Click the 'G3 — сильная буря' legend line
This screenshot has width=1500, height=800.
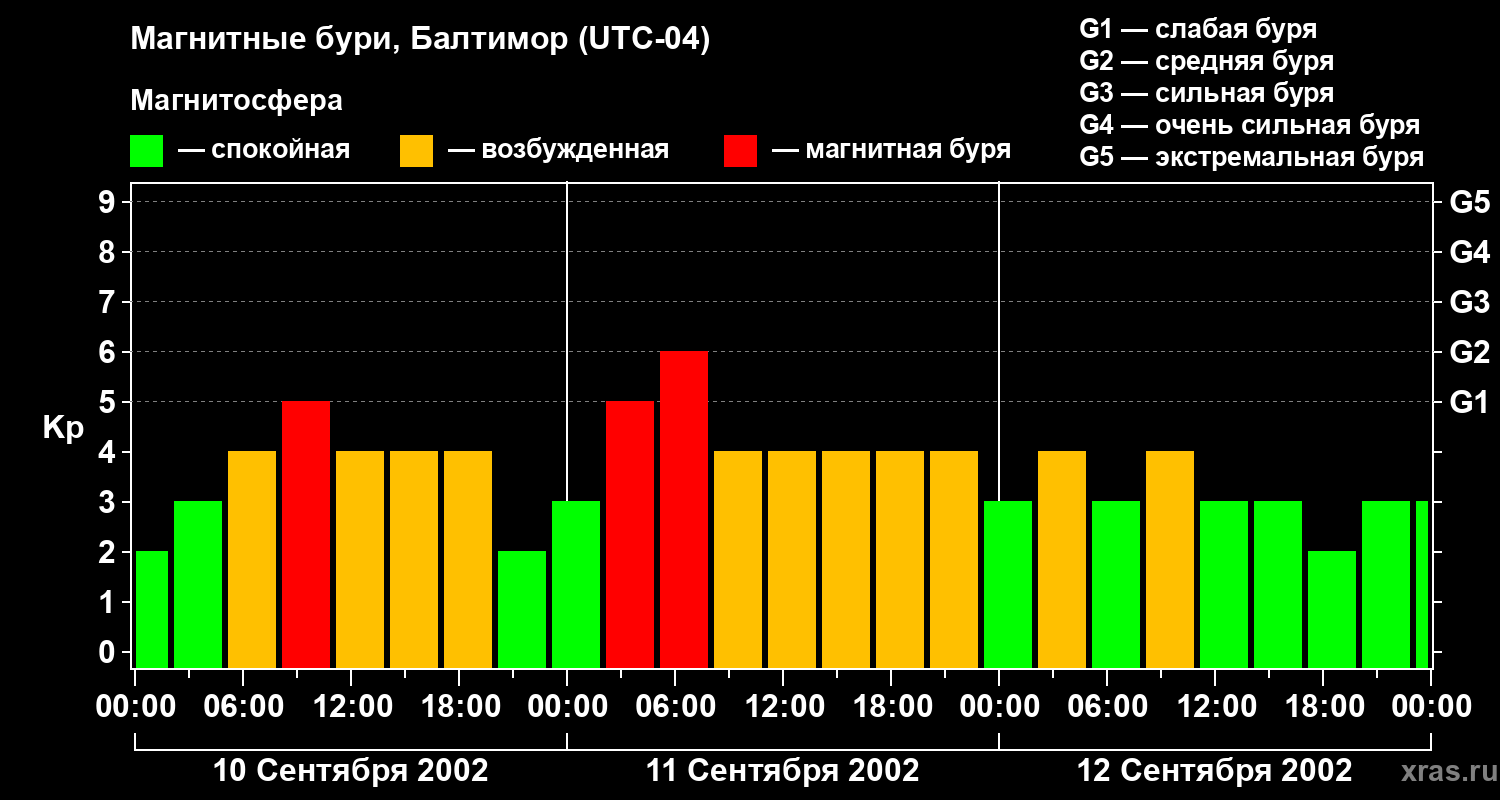pos(1207,93)
